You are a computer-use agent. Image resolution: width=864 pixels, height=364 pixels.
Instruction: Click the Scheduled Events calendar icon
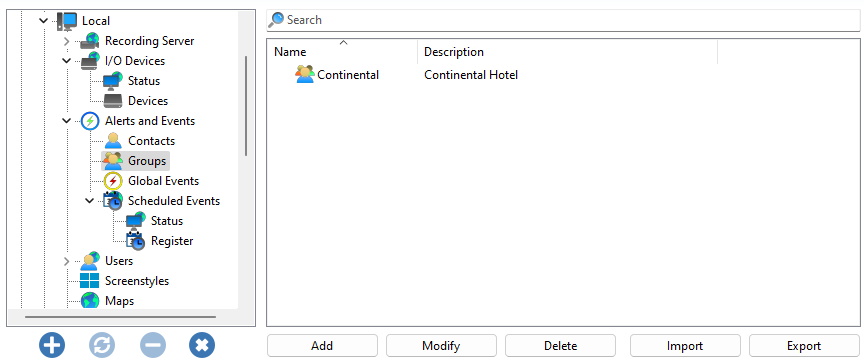[x=113, y=201]
